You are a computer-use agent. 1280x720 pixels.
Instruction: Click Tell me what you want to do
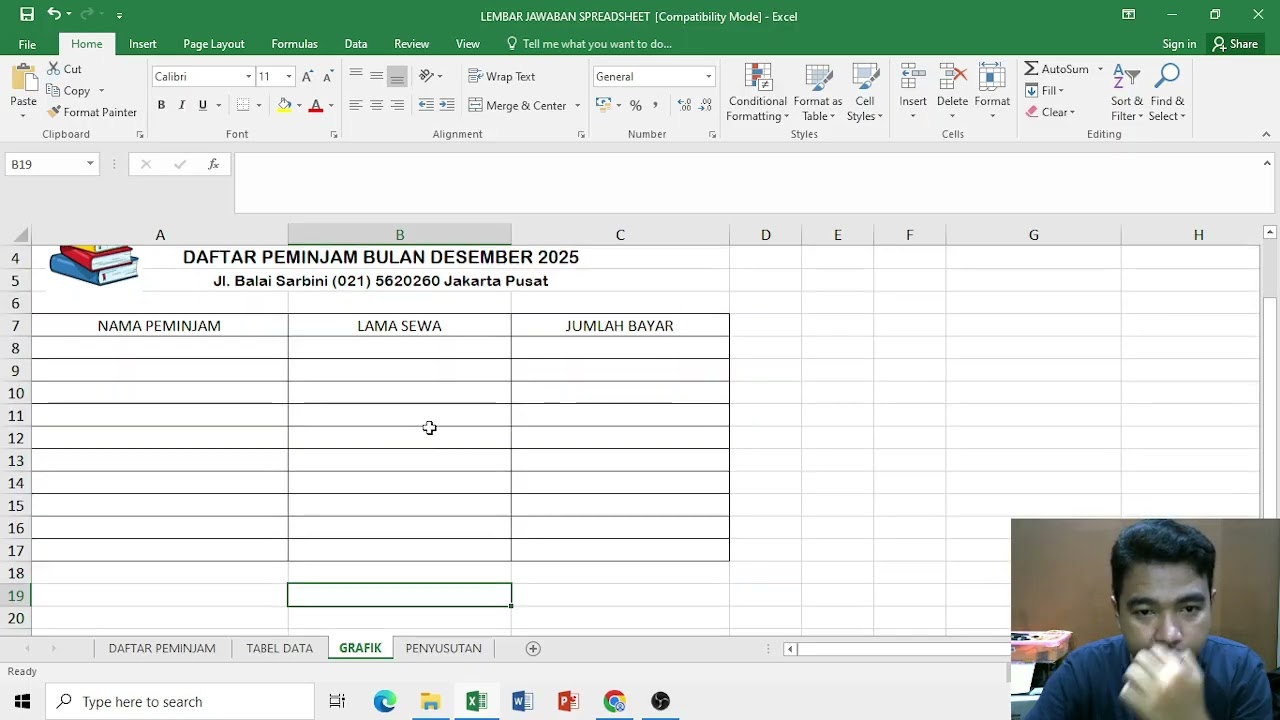pyautogui.click(x=596, y=44)
